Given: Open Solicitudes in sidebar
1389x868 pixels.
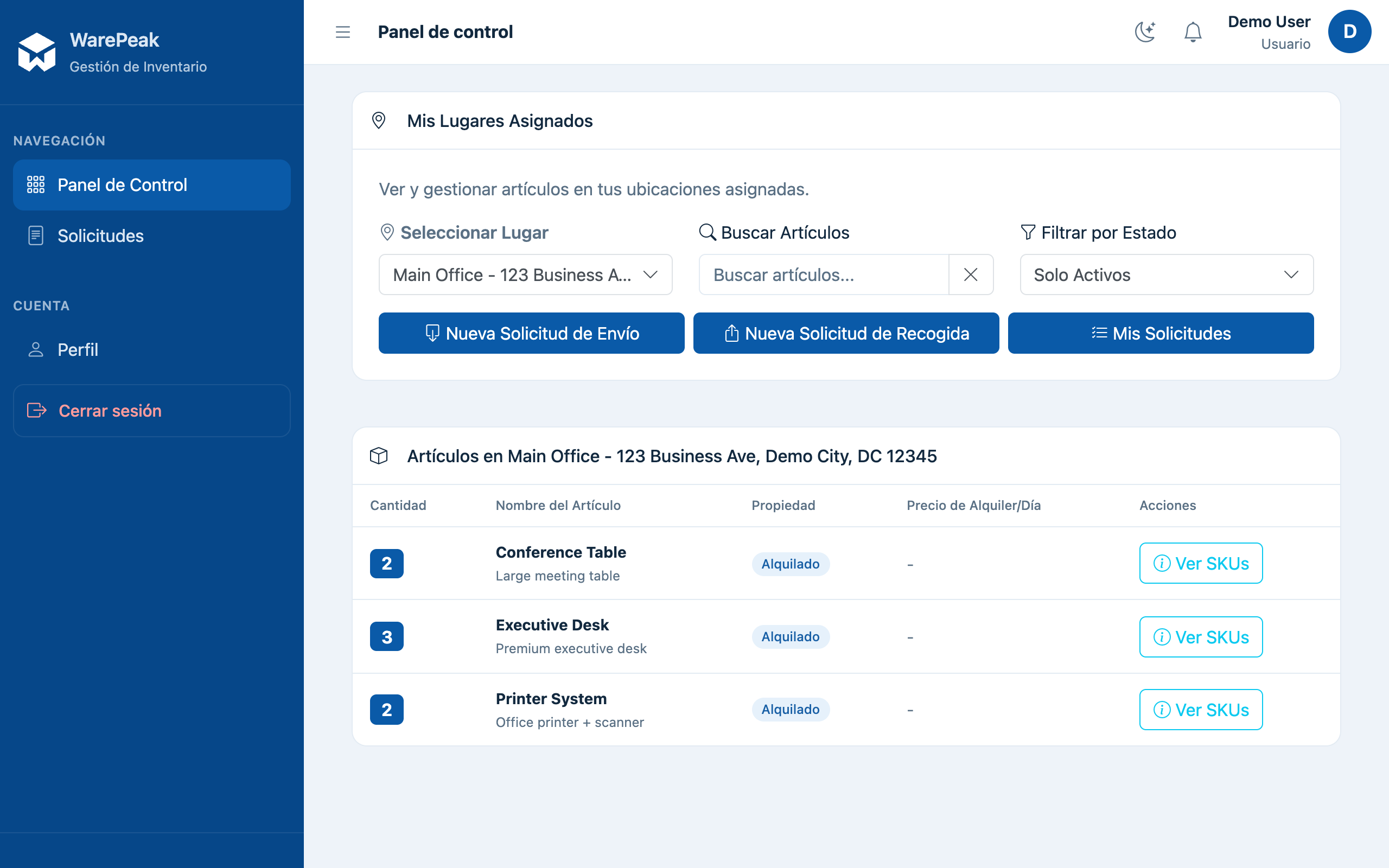Looking at the screenshot, I should click(151, 235).
